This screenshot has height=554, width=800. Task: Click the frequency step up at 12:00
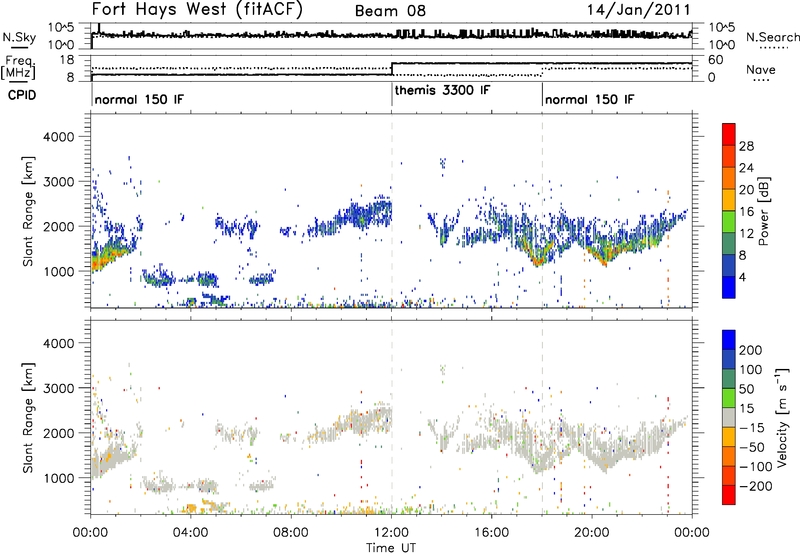point(391,69)
